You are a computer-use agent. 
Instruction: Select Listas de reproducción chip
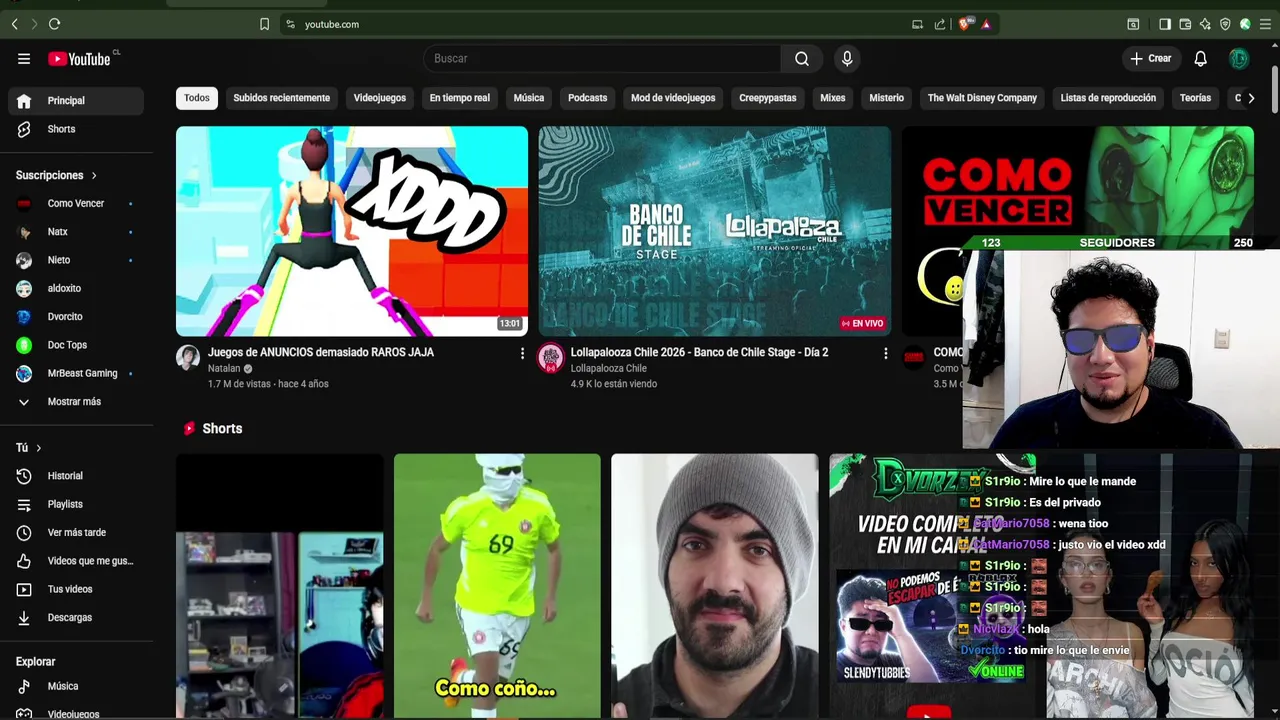[x=1108, y=98]
